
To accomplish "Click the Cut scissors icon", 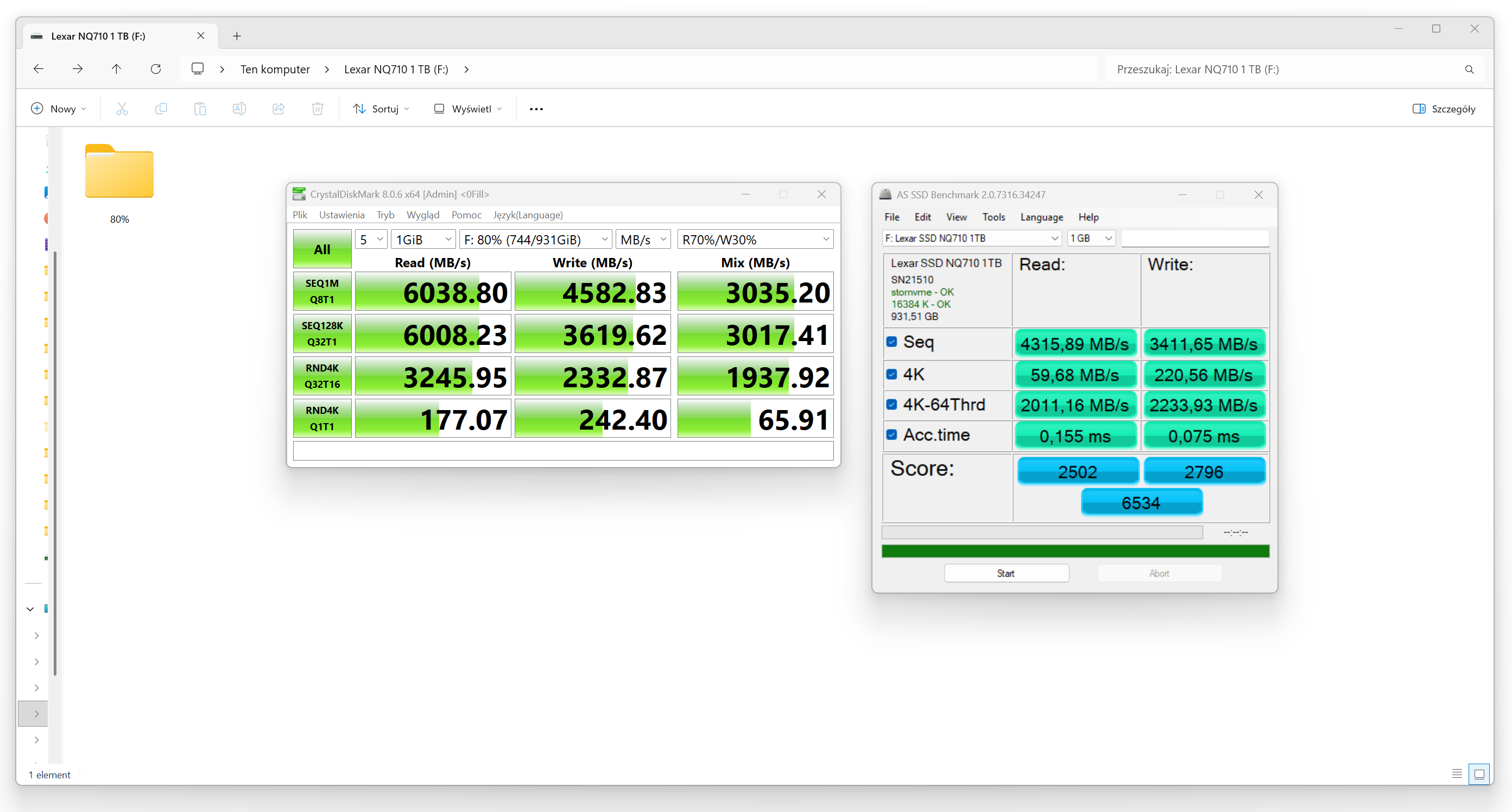I will (122, 109).
